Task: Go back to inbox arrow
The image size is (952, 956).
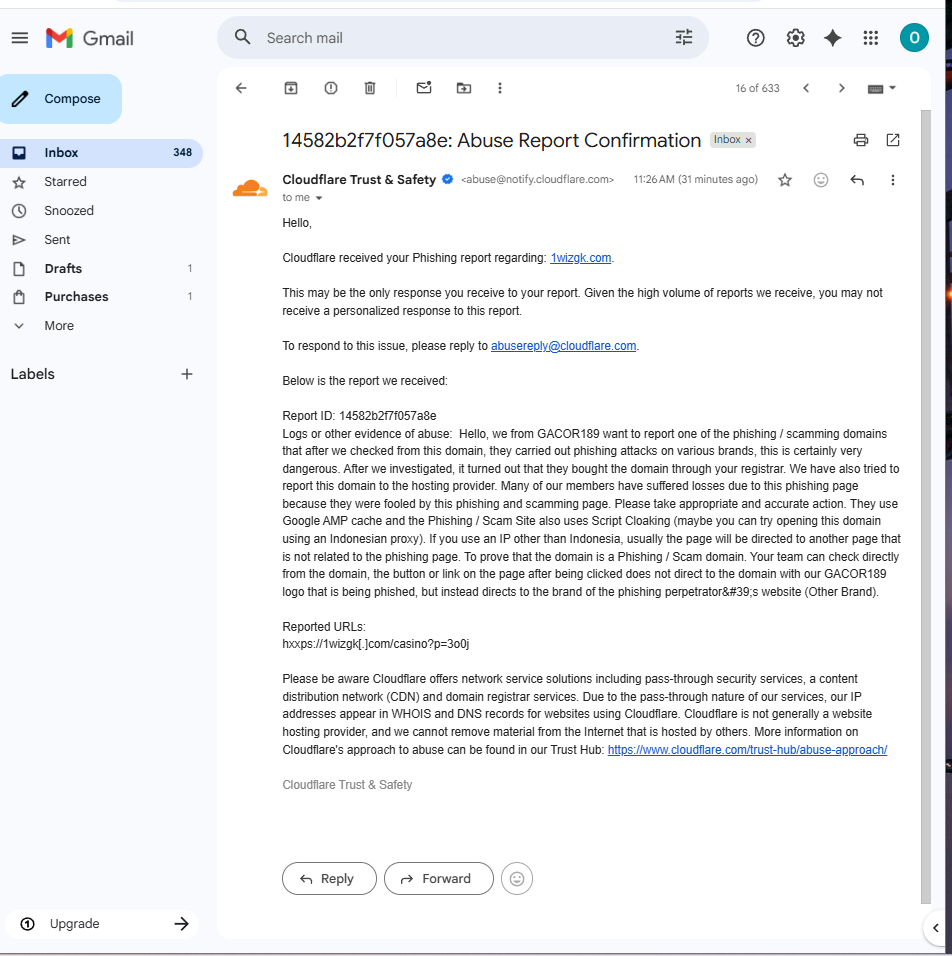Action: tap(241, 88)
